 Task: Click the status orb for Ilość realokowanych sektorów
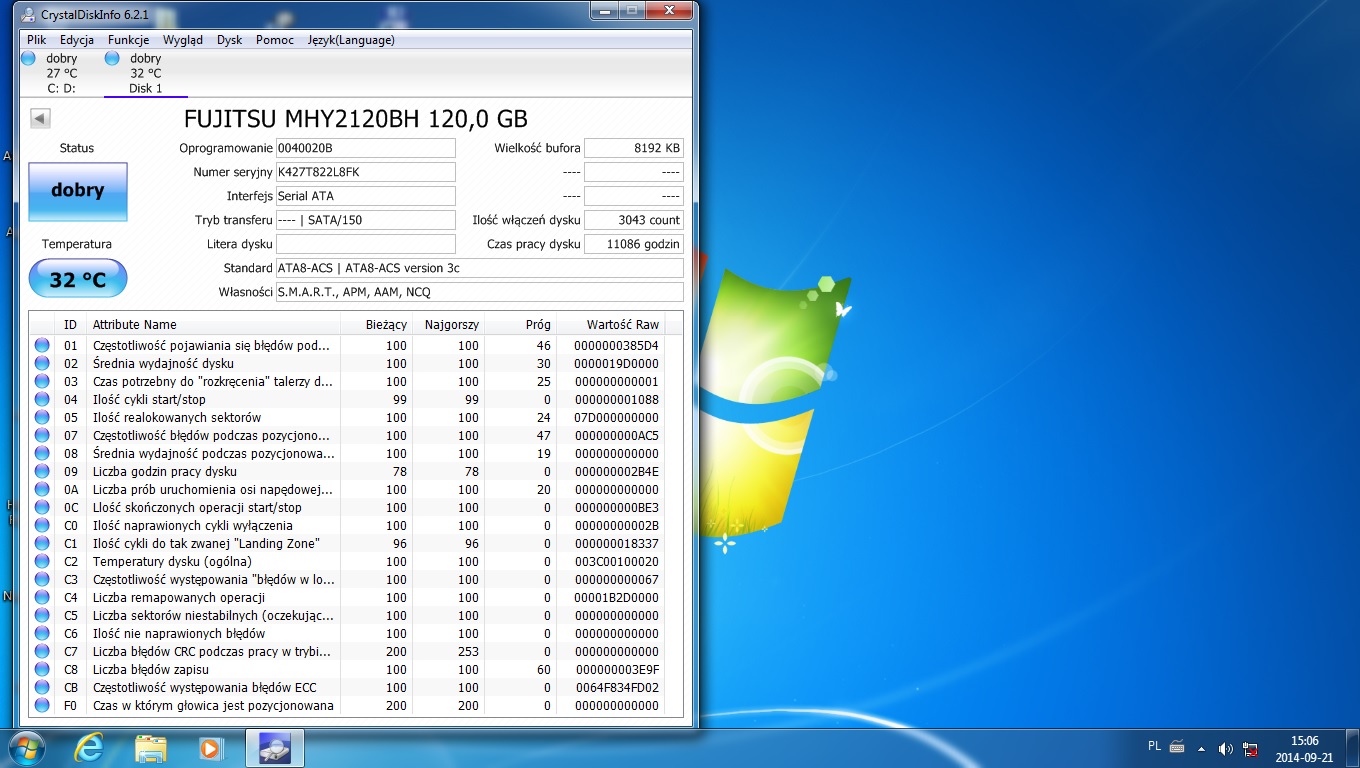[42, 417]
